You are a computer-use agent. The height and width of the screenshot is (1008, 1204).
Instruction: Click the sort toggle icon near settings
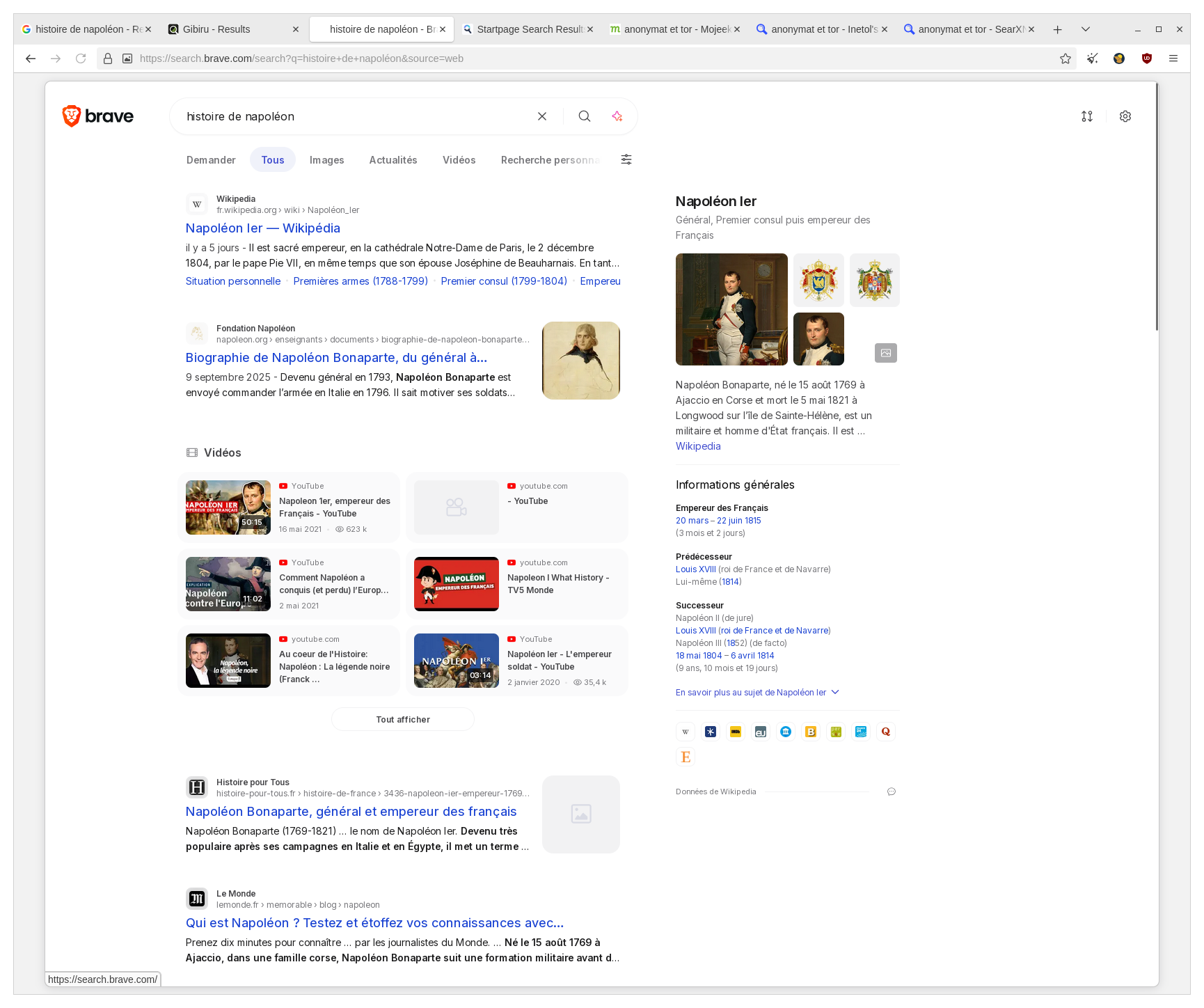coord(1087,116)
